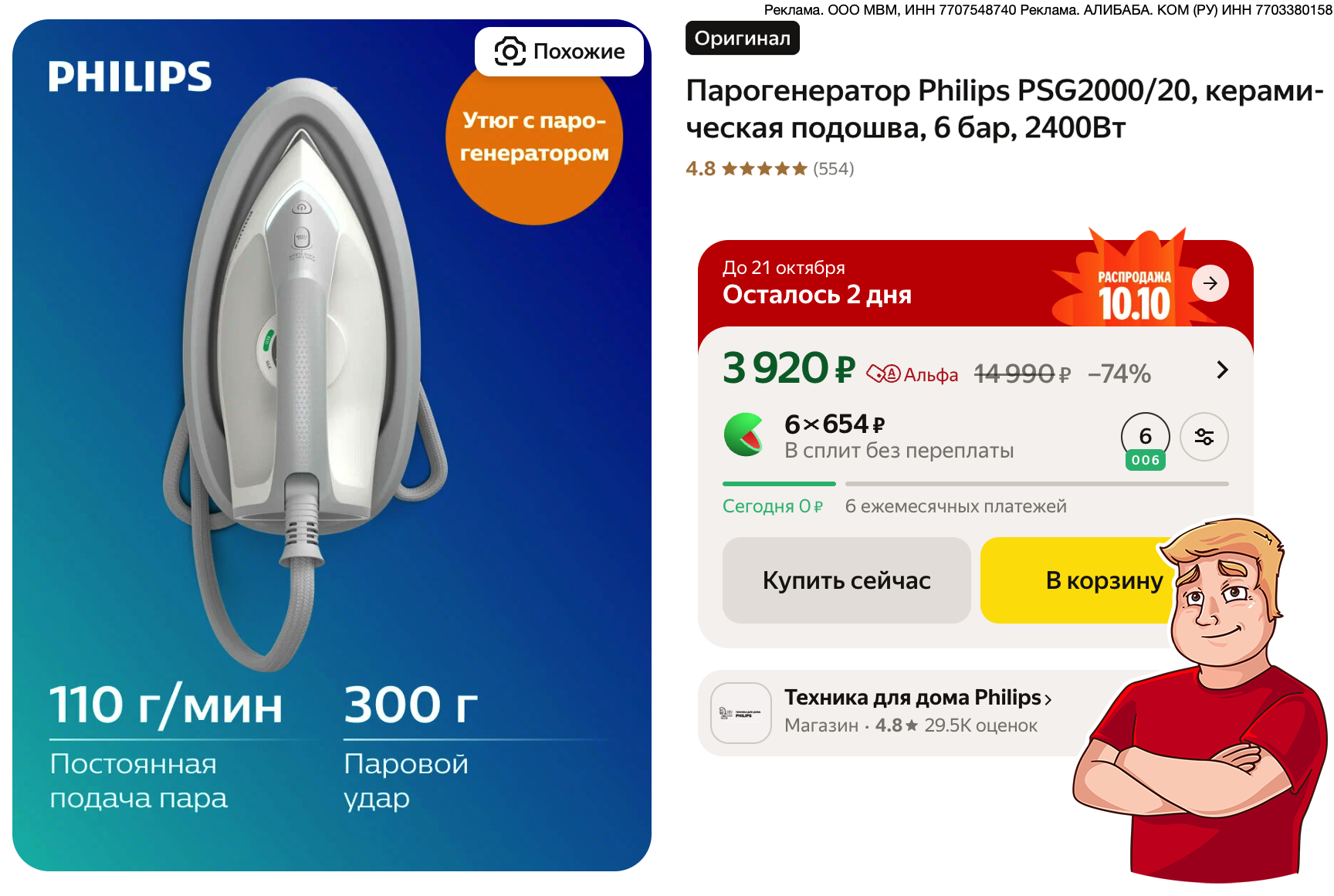Open the product title Парогенератор Philips PSG2000/20
The width and height of the screenshot is (1334, 896).
coord(1004,109)
